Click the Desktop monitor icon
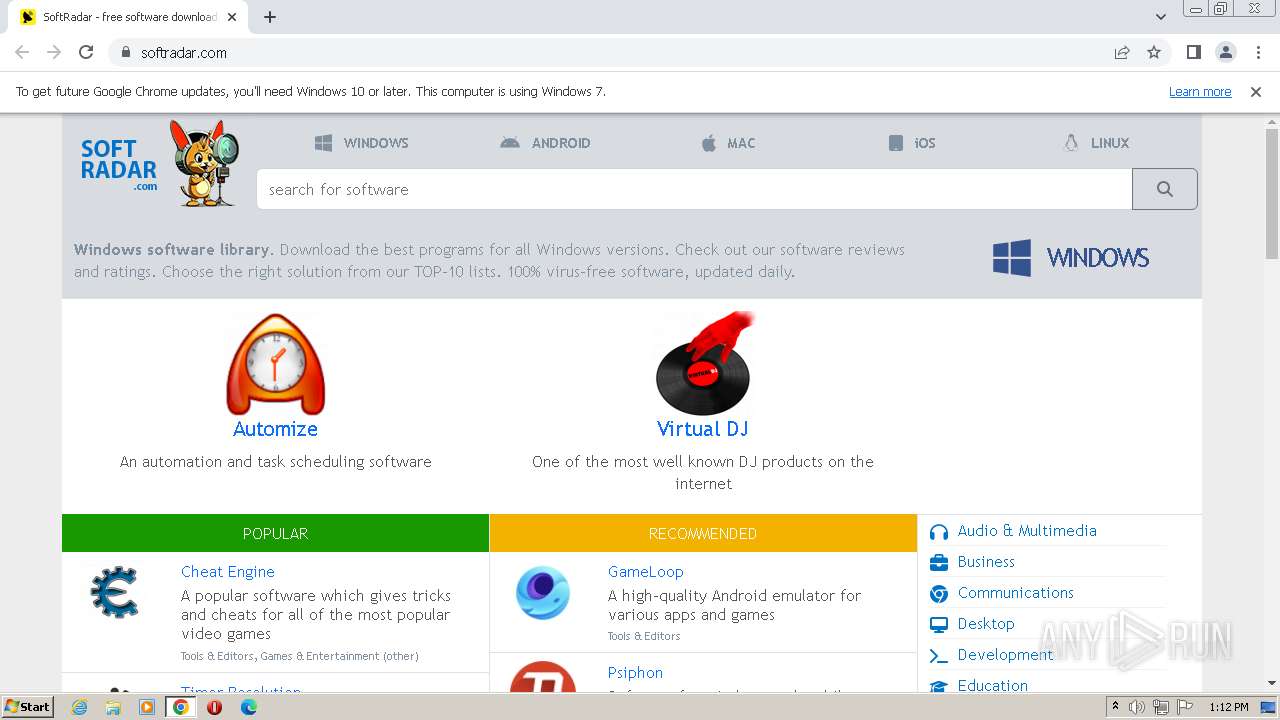 (x=938, y=625)
